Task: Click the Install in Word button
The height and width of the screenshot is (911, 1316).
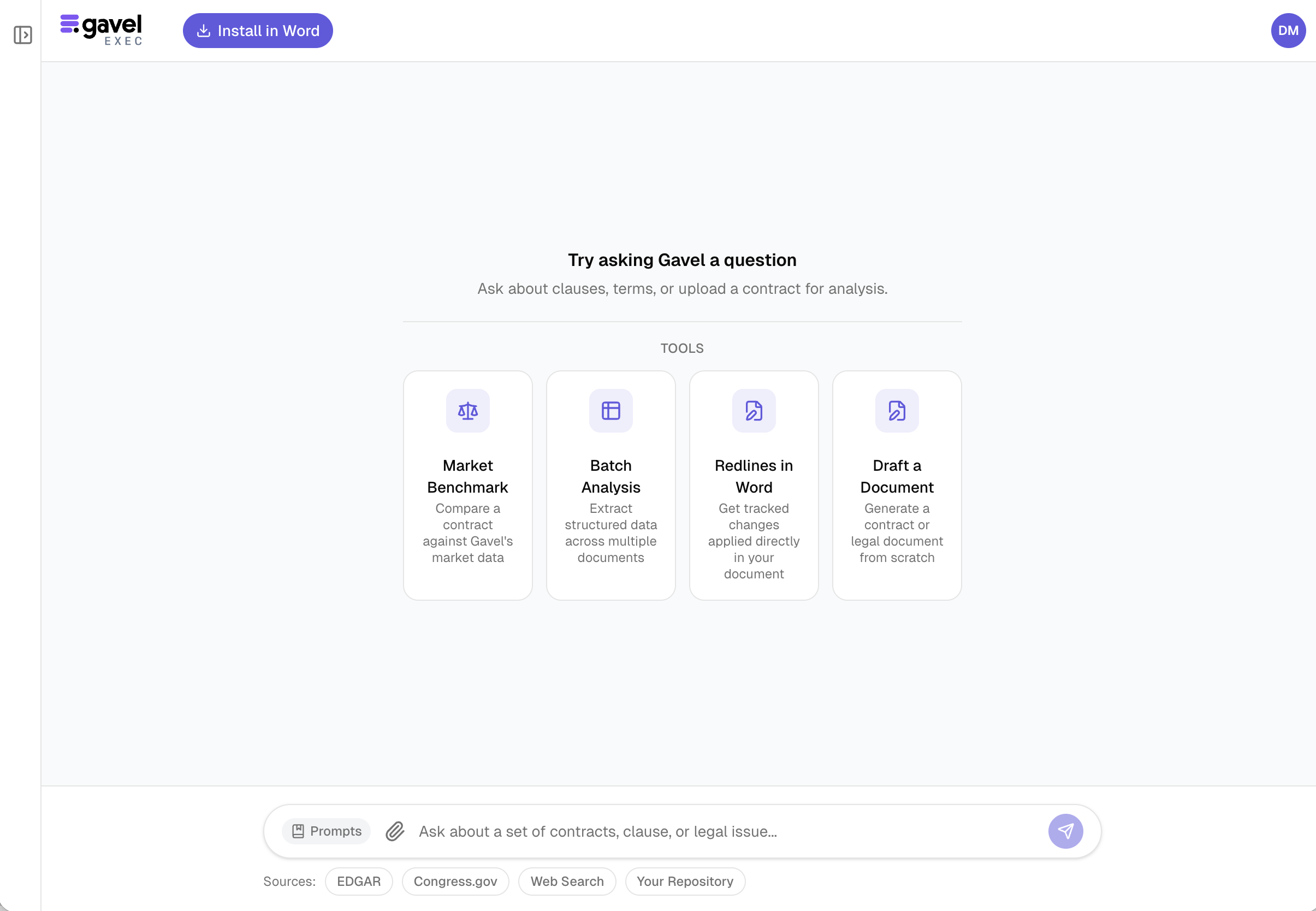Action: [258, 31]
